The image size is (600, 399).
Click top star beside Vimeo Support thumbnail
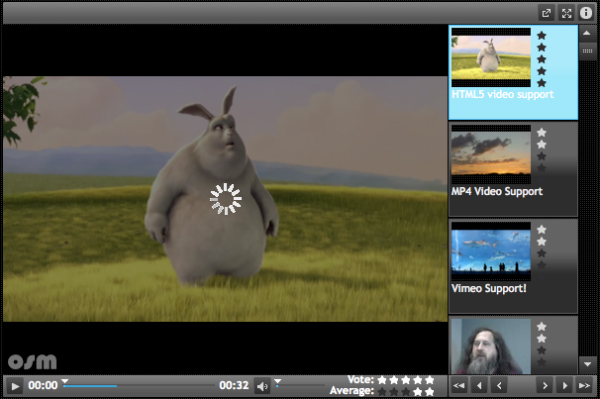[541, 230]
